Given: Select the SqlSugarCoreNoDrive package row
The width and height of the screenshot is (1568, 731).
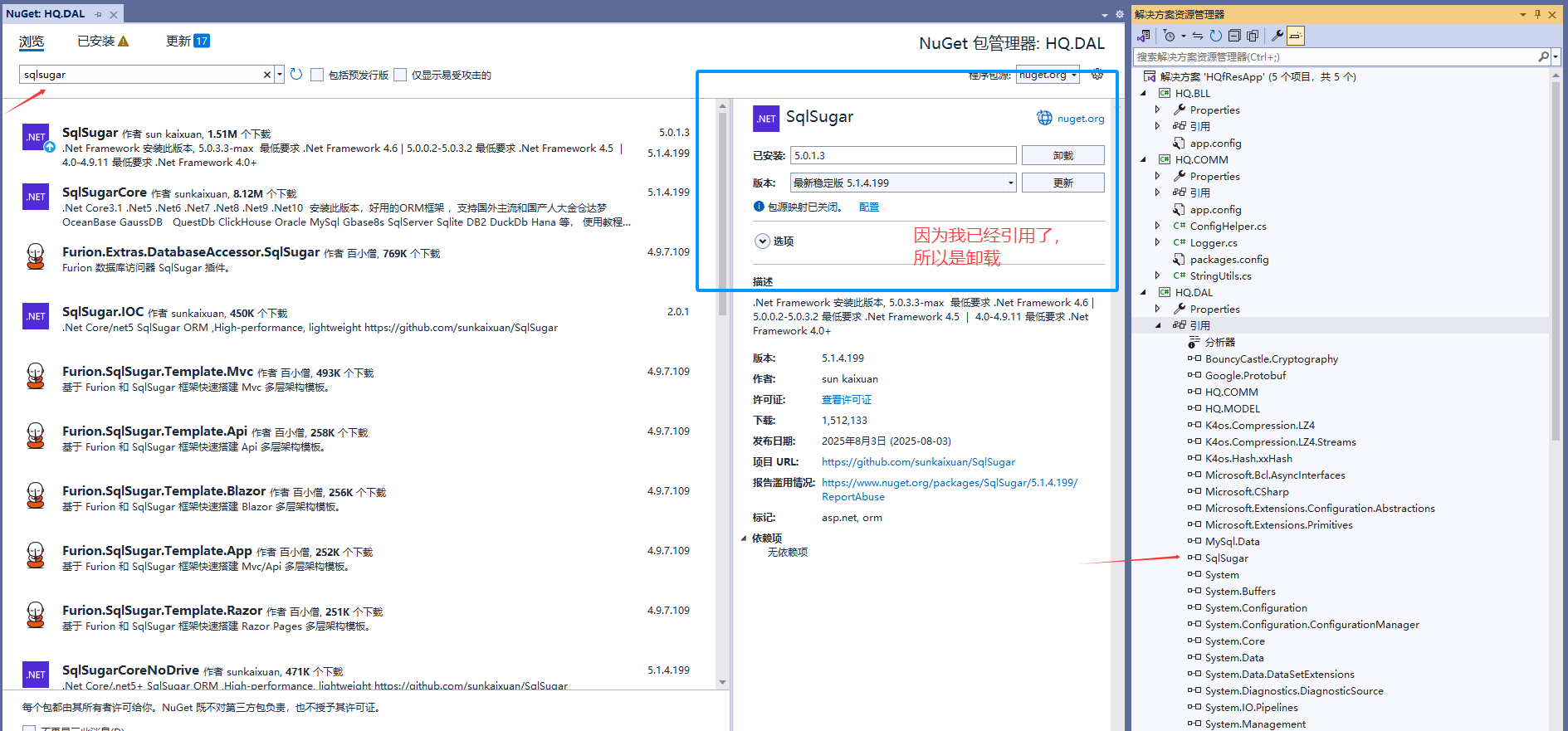Looking at the screenshot, I should (357, 675).
